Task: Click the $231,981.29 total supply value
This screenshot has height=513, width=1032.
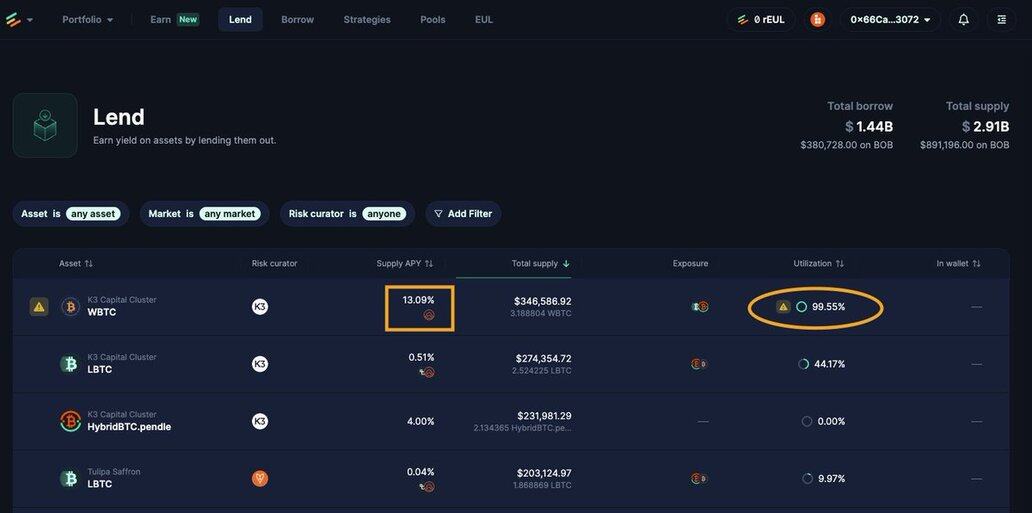Action: point(544,416)
